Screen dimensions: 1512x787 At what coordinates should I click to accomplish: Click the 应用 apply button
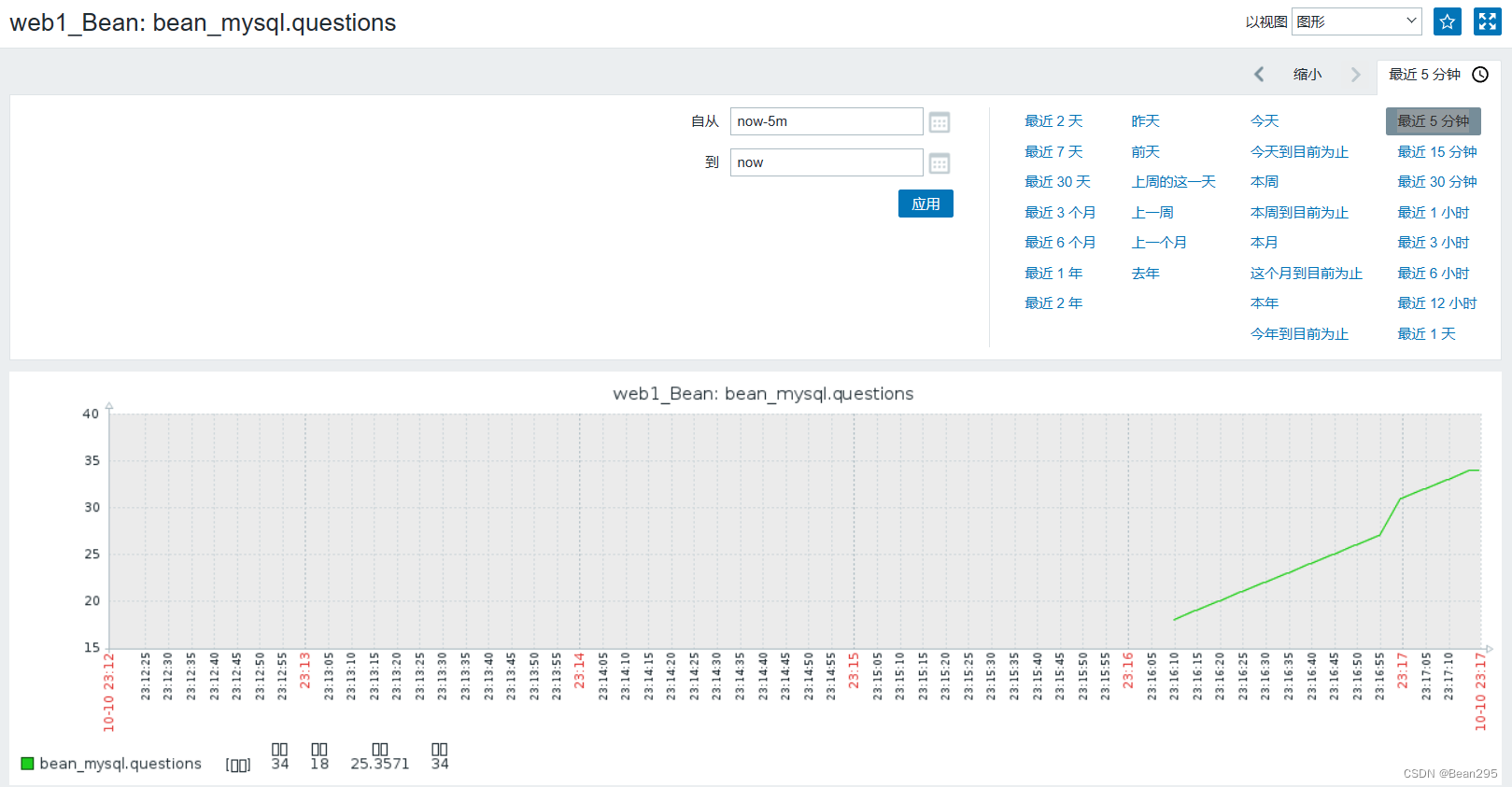click(926, 204)
